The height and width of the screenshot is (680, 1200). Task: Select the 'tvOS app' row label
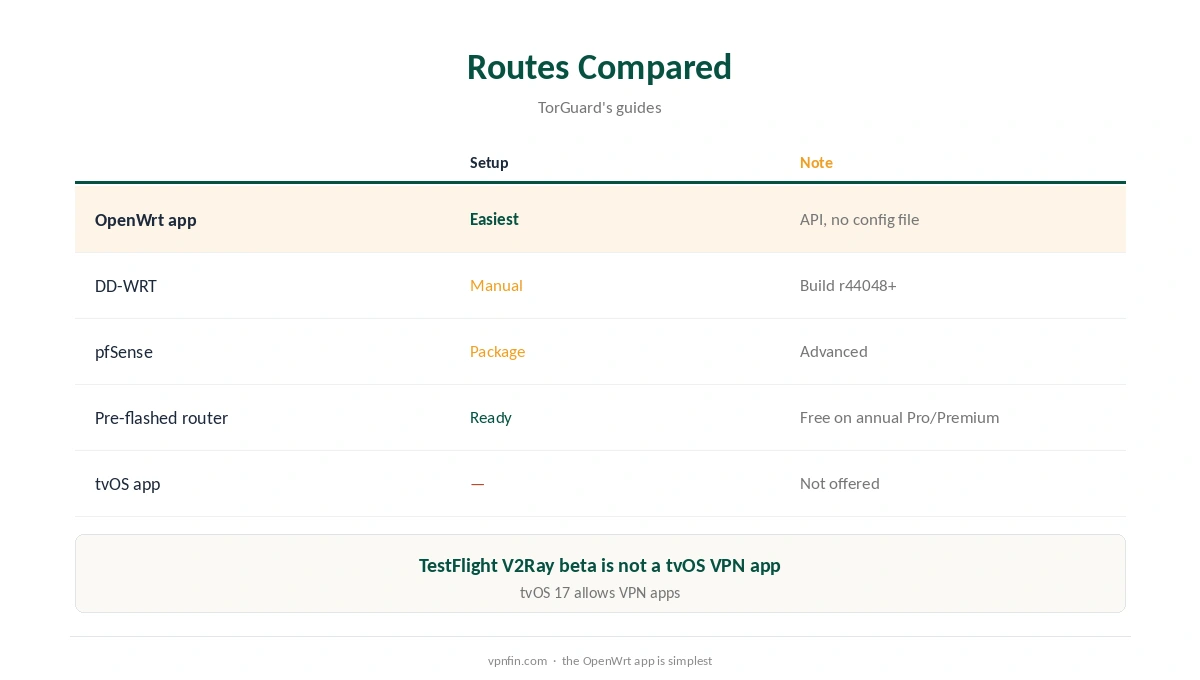pos(127,484)
